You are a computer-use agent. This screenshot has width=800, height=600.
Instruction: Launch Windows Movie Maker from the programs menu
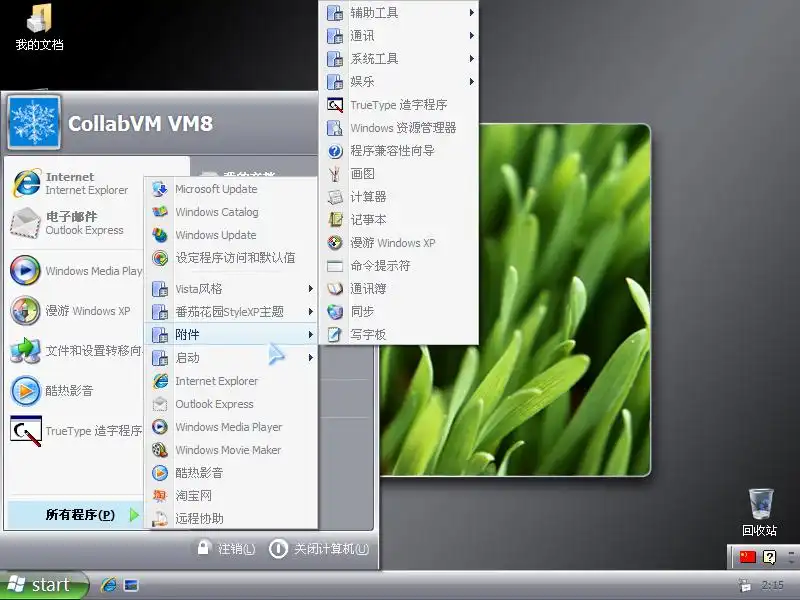click(231, 450)
